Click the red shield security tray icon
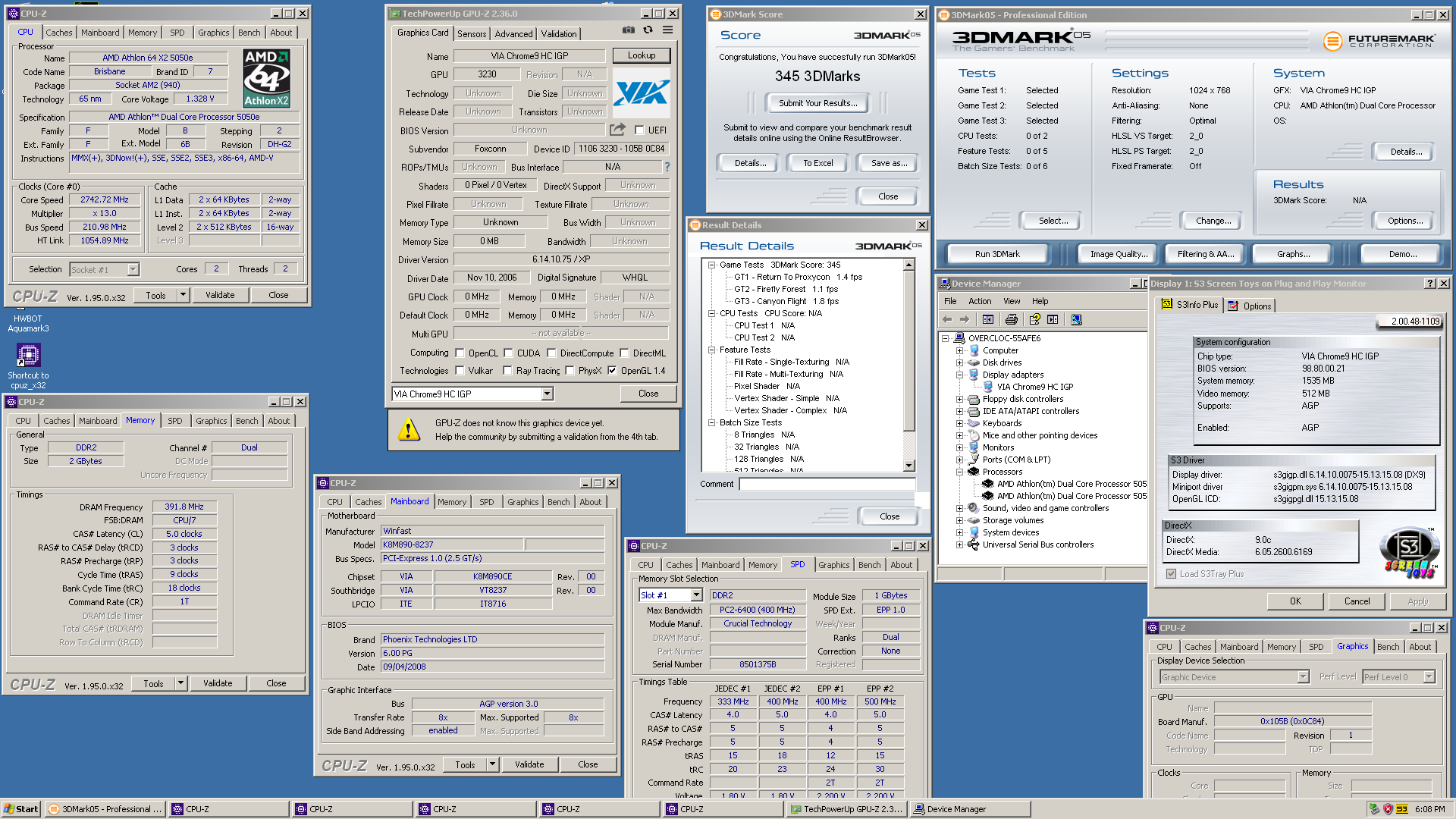The height and width of the screenshot is (819, 1456). [1388, 809]
